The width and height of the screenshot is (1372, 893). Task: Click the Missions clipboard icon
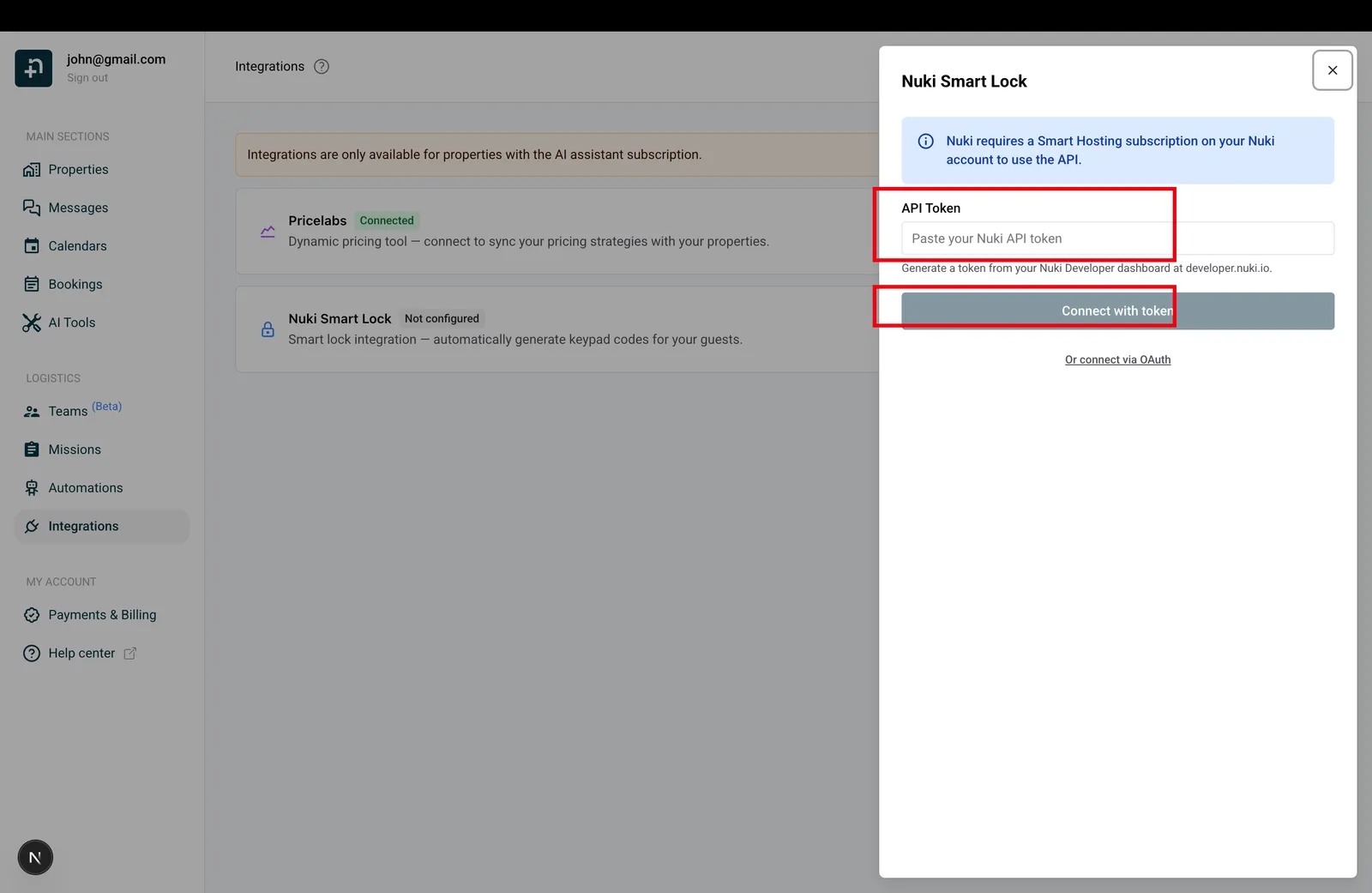(x=32, y=450)
